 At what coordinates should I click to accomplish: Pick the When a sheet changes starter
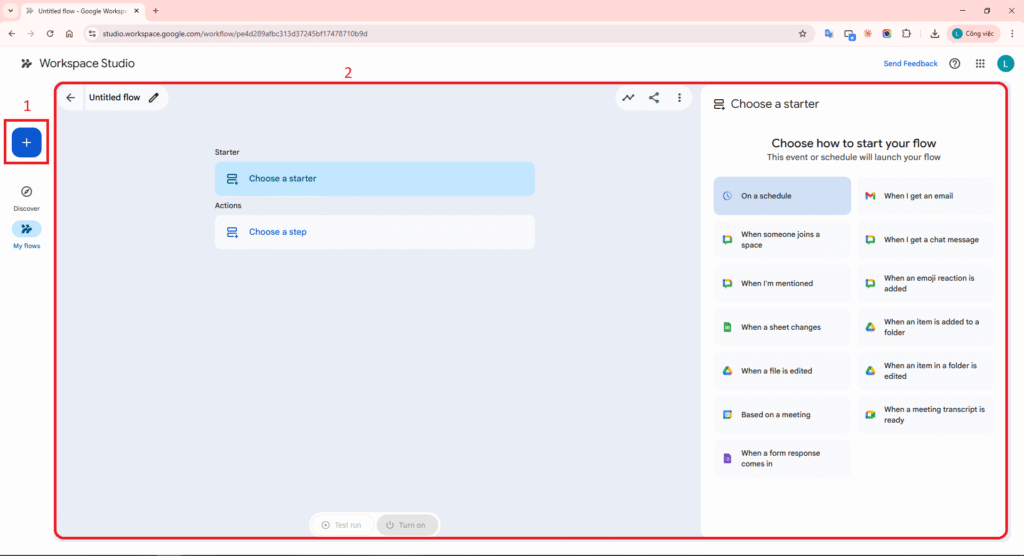782,327
